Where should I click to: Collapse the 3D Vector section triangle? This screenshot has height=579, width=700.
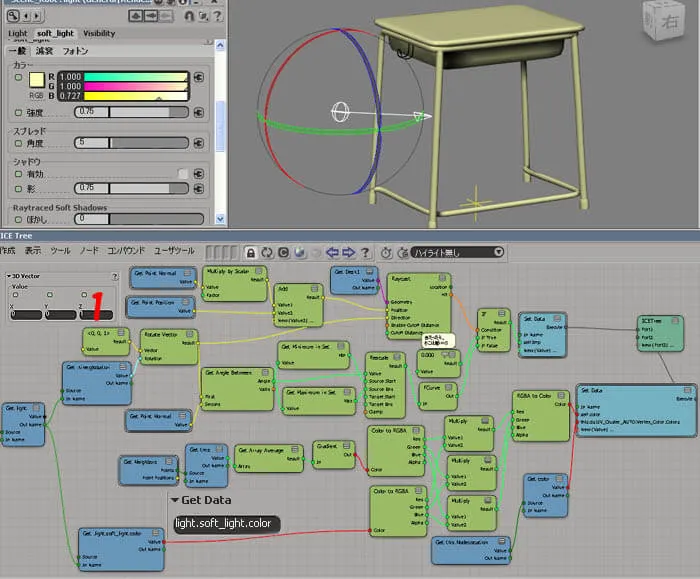pos(9,276)
